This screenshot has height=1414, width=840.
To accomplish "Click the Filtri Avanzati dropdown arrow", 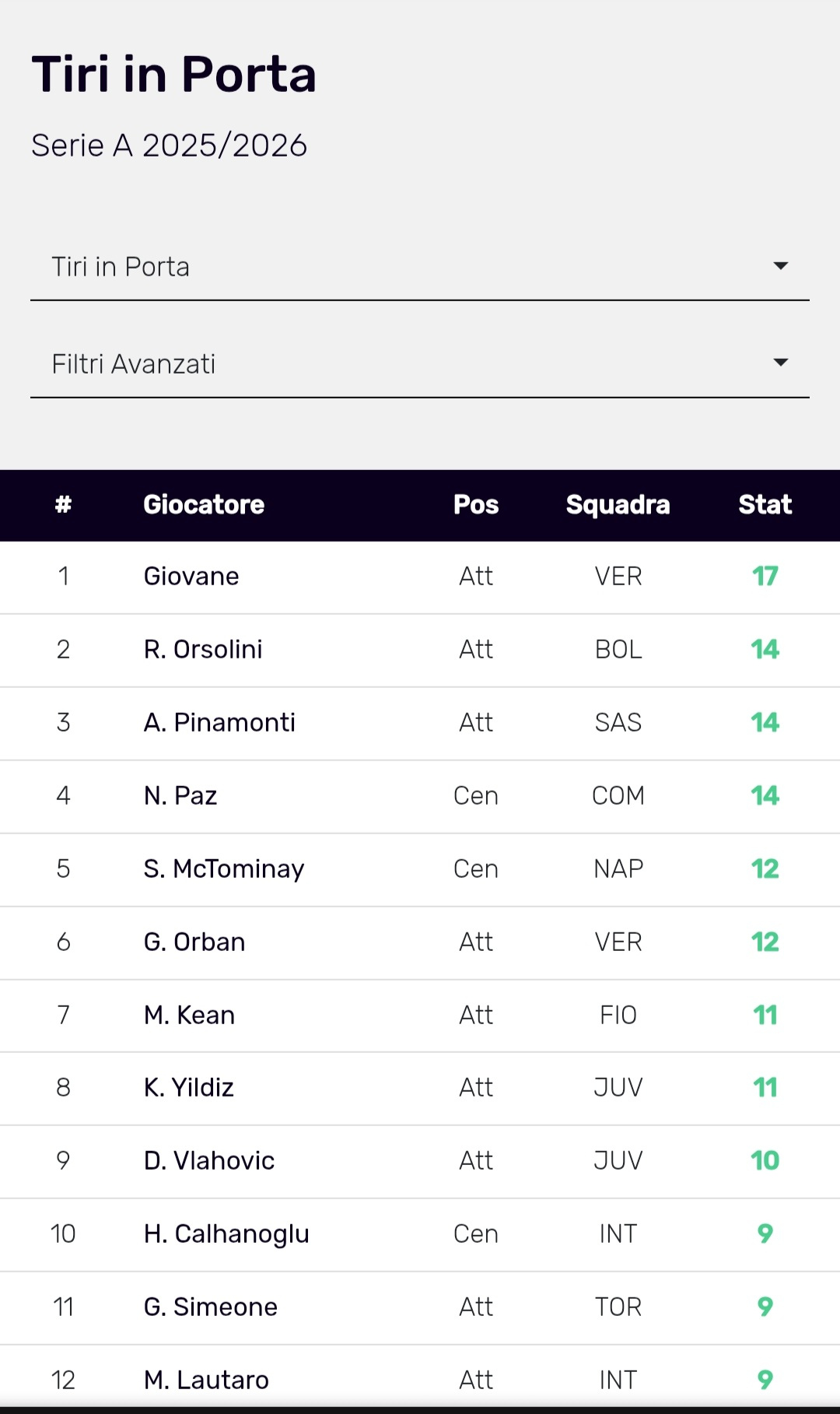I will tap(780, 363).
